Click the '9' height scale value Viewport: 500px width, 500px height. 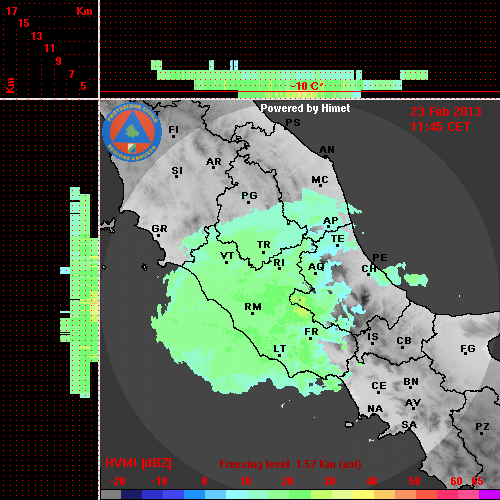[x=59, y=61]
